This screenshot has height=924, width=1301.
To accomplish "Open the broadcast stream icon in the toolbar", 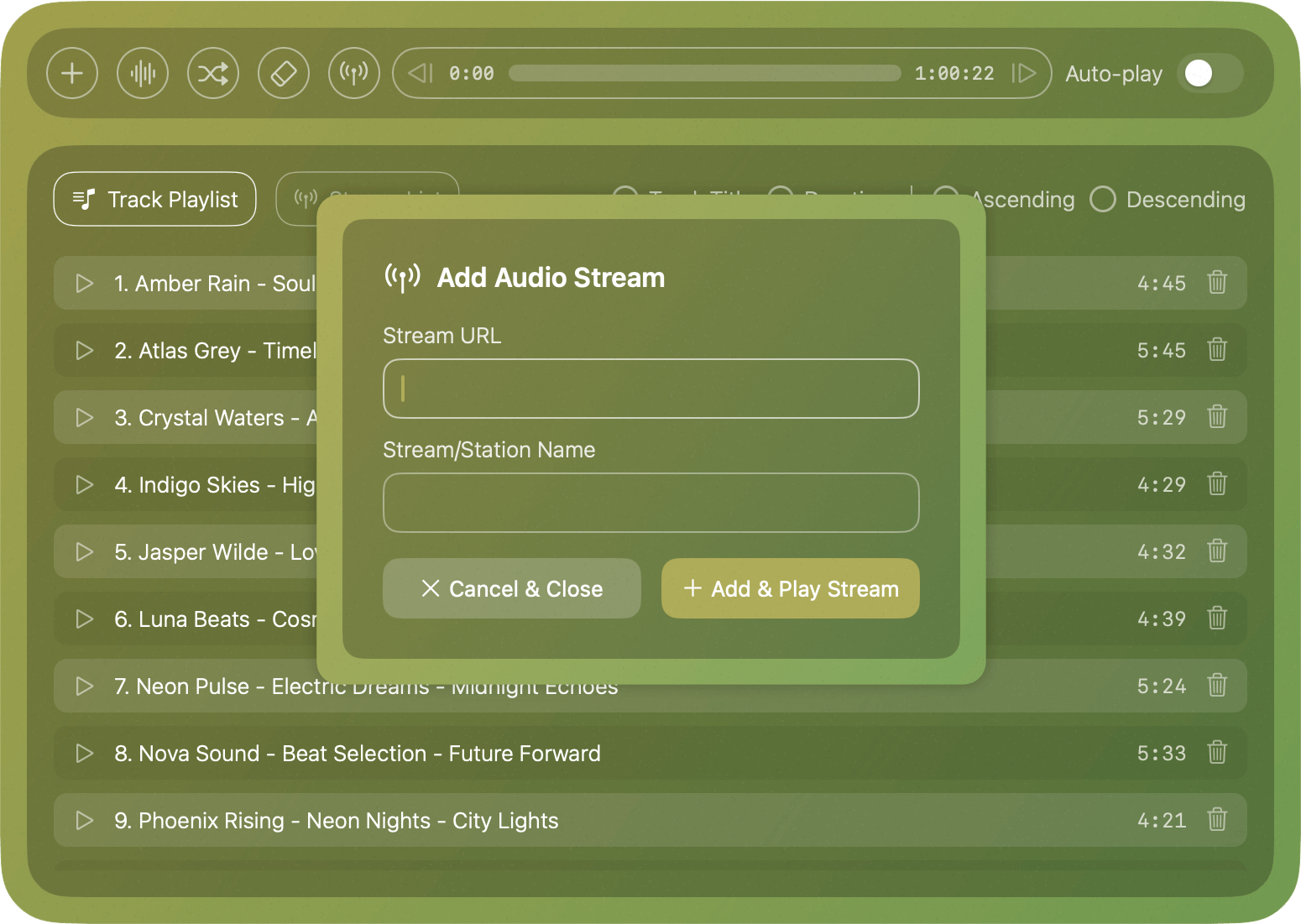I will (x=354, y=73).
